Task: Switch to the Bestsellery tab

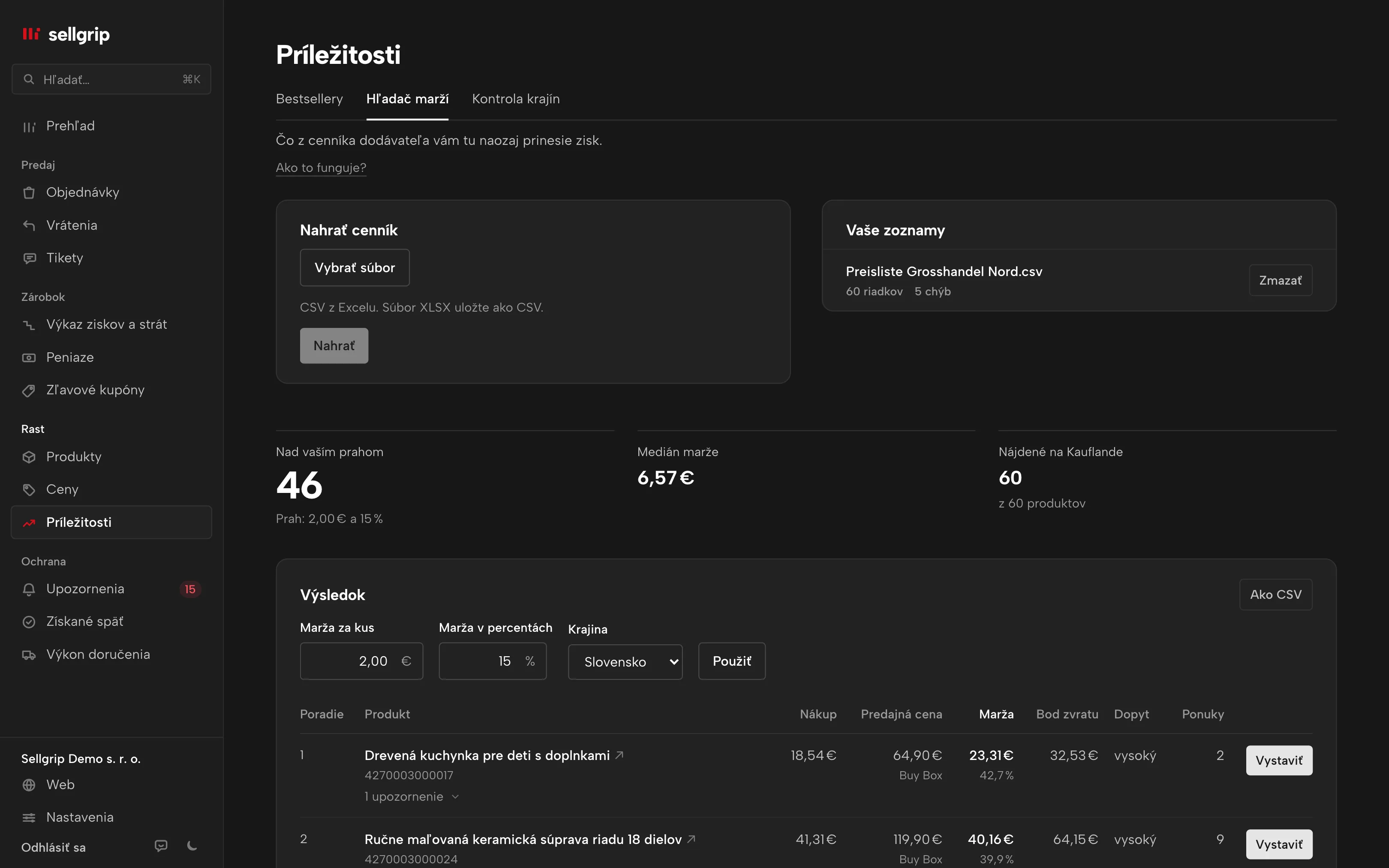Action: (310, 99)
